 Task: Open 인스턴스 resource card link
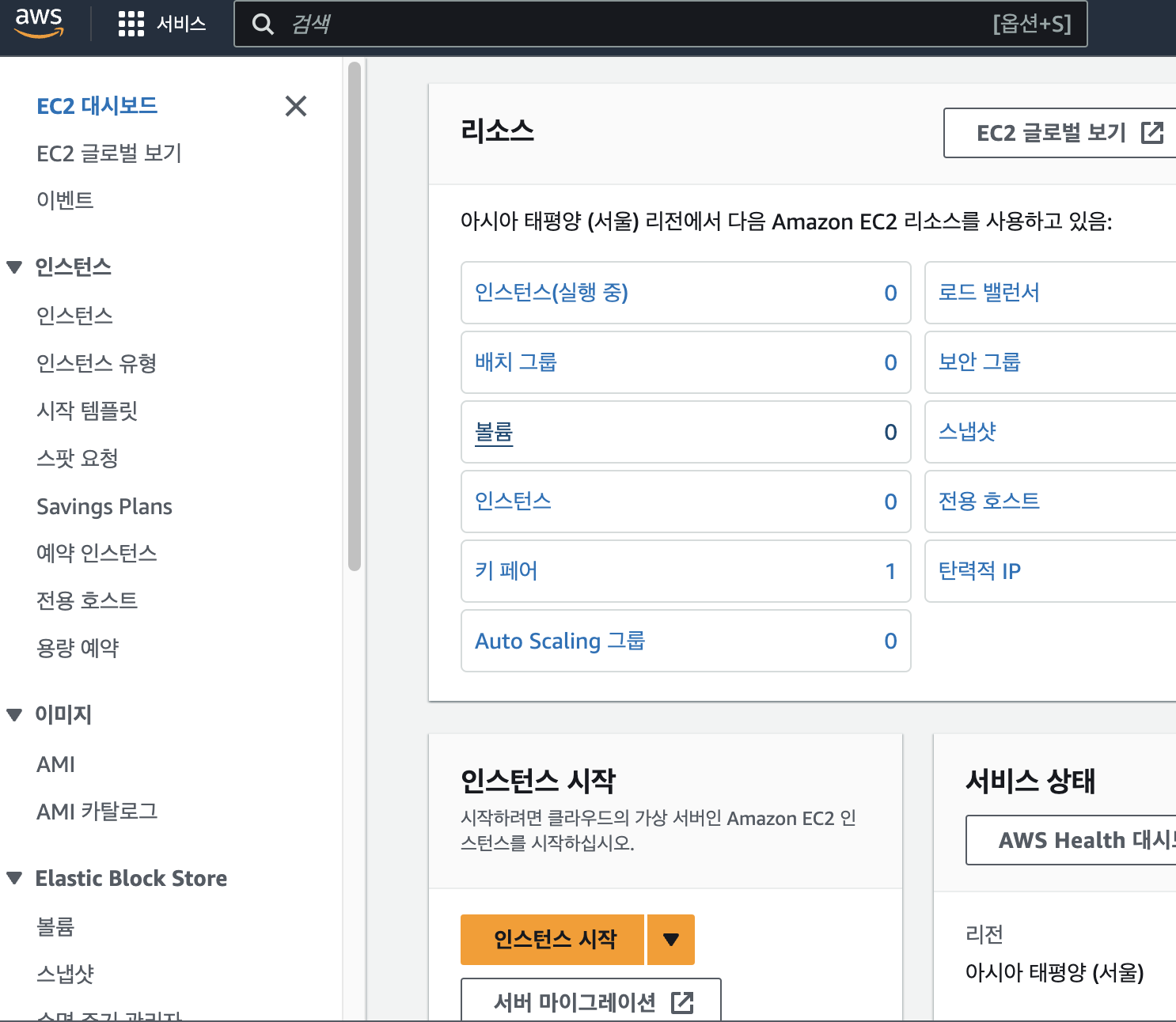click(513, 502)
